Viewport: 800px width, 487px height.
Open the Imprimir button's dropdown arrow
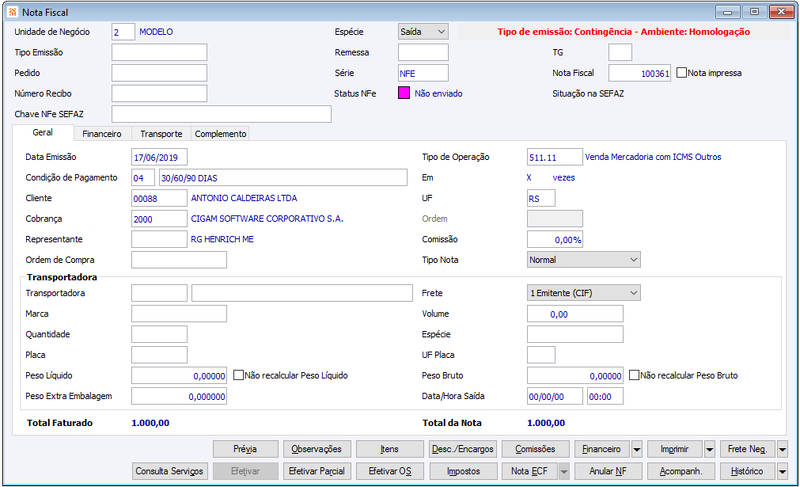click(710, 449)
